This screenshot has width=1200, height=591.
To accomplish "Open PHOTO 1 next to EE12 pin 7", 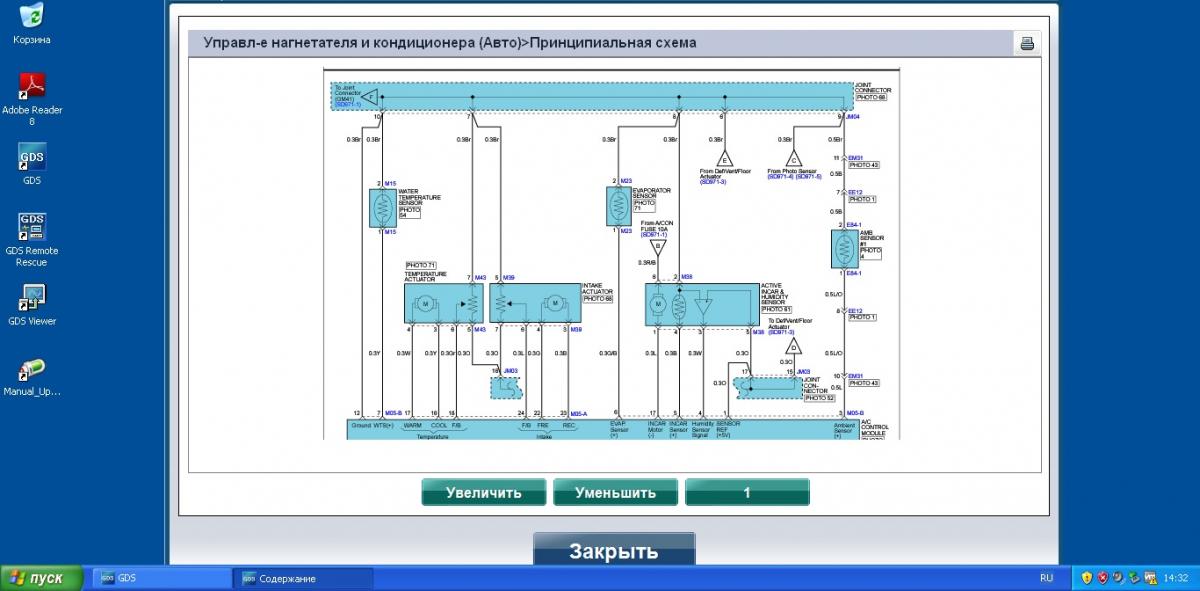I will pyautogui.click(x=862, y=199).
